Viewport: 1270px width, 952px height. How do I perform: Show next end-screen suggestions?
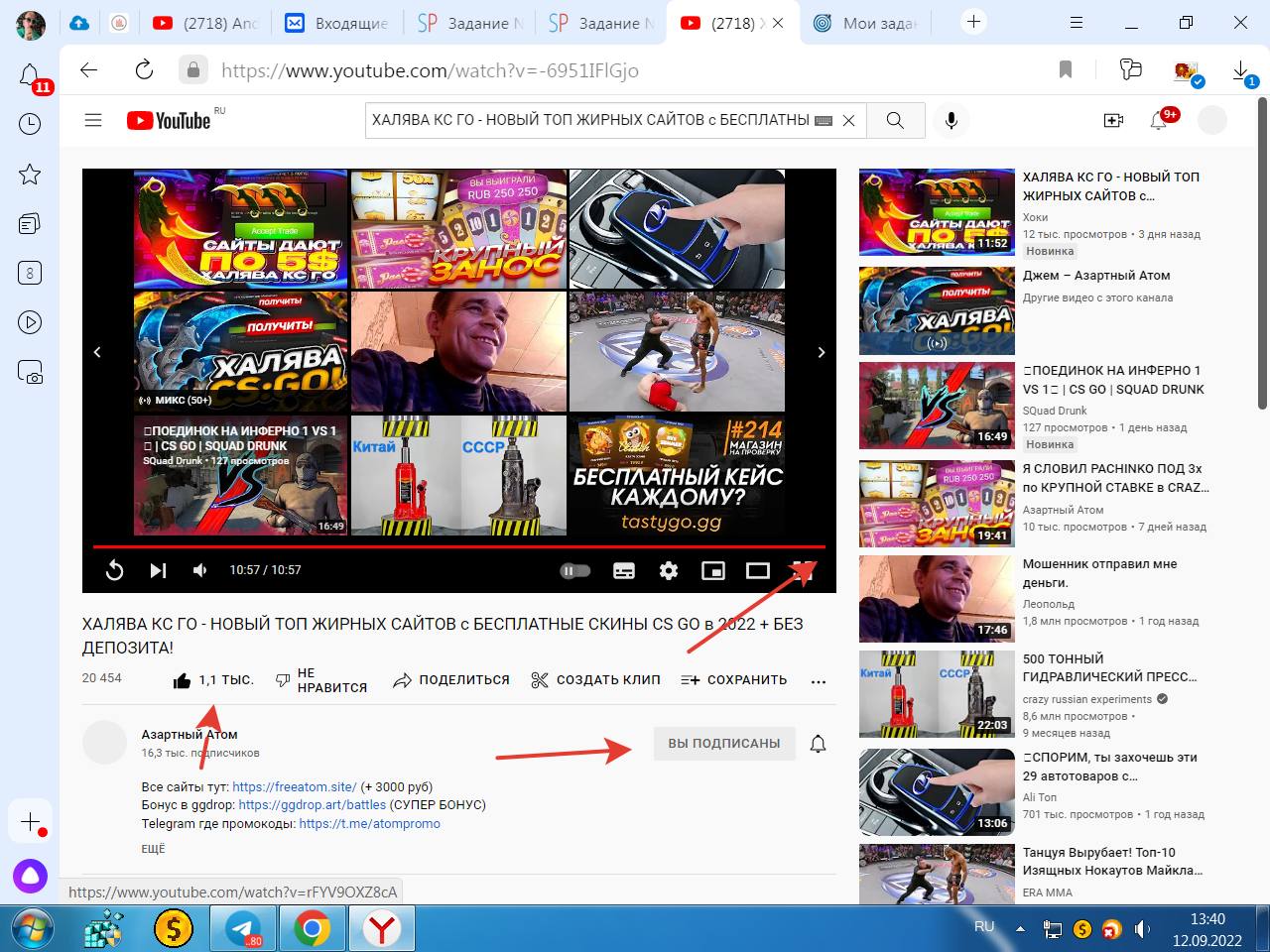click(x=822, y=352)
